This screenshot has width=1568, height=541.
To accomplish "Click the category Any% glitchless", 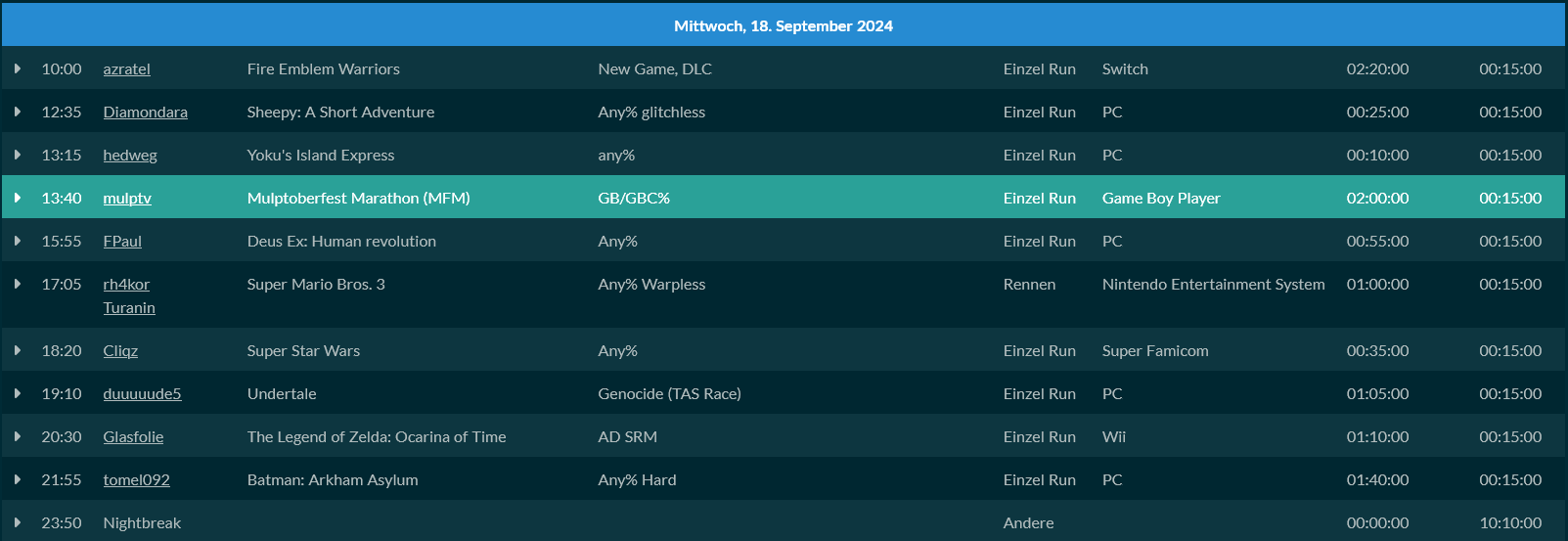I will point(651,113).
